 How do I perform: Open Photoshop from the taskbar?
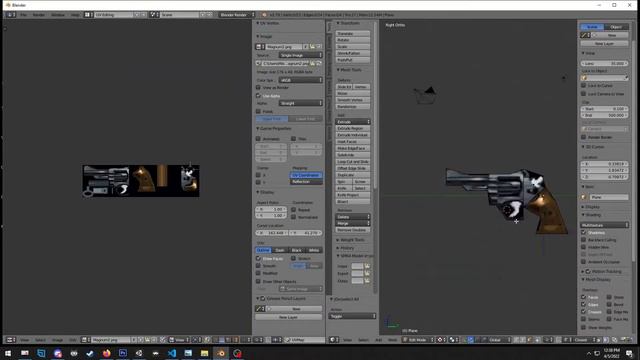point(122,353)
